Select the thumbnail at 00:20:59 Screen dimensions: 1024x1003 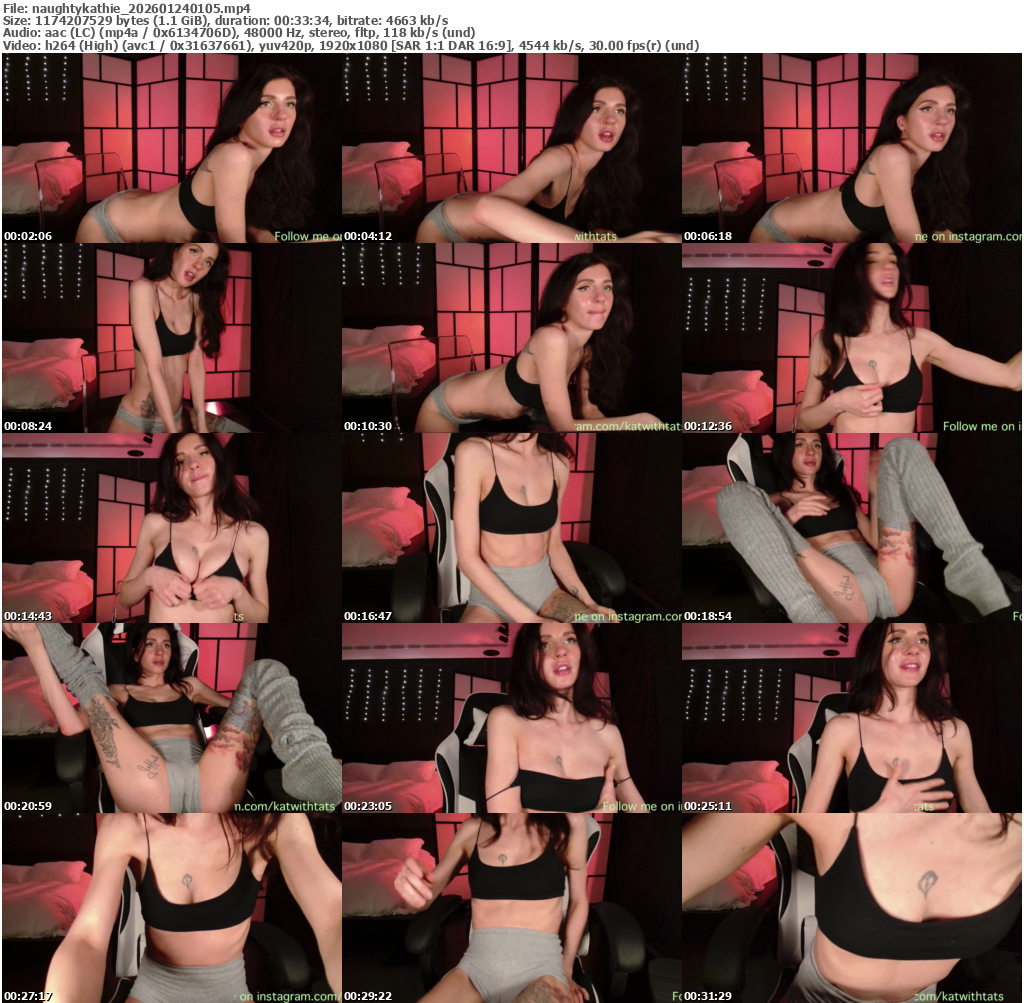(171, 718)
